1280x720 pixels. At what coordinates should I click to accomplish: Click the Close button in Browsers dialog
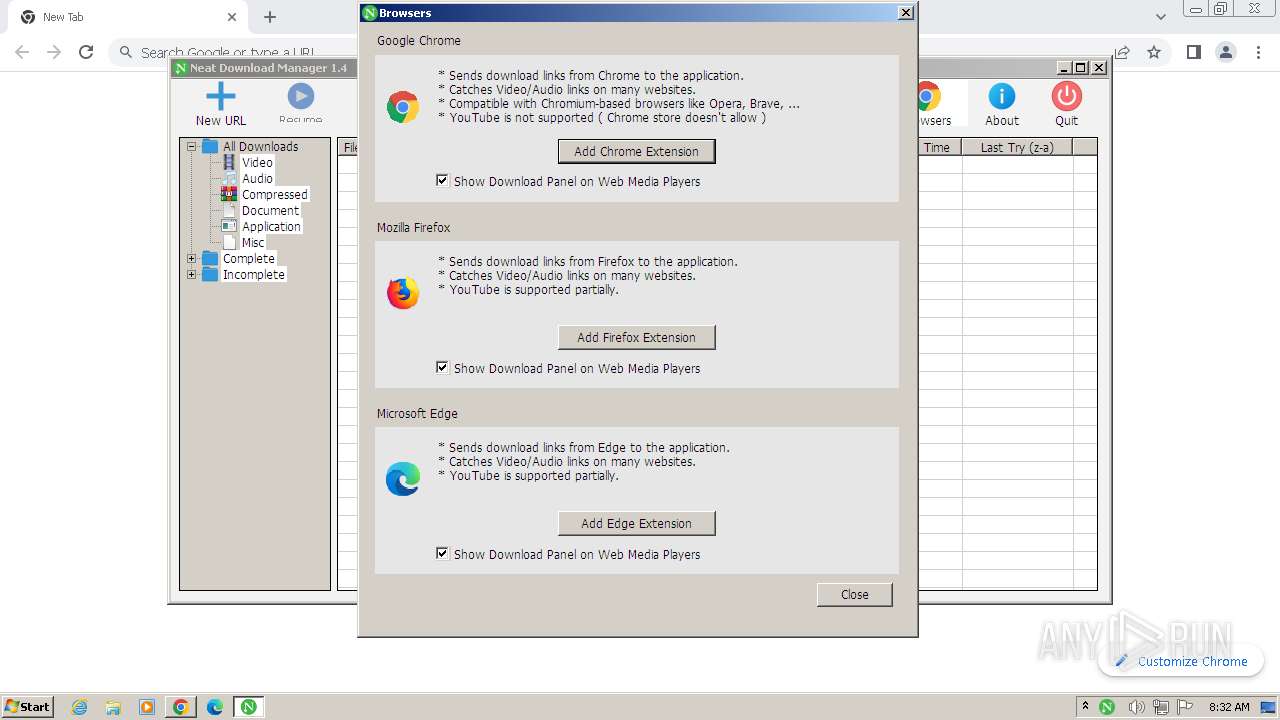(854, 594)
